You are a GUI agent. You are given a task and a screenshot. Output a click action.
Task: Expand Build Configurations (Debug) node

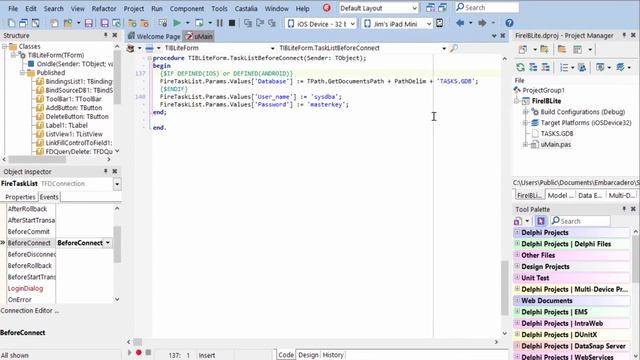pyautogui.click(x=526, y=112)
